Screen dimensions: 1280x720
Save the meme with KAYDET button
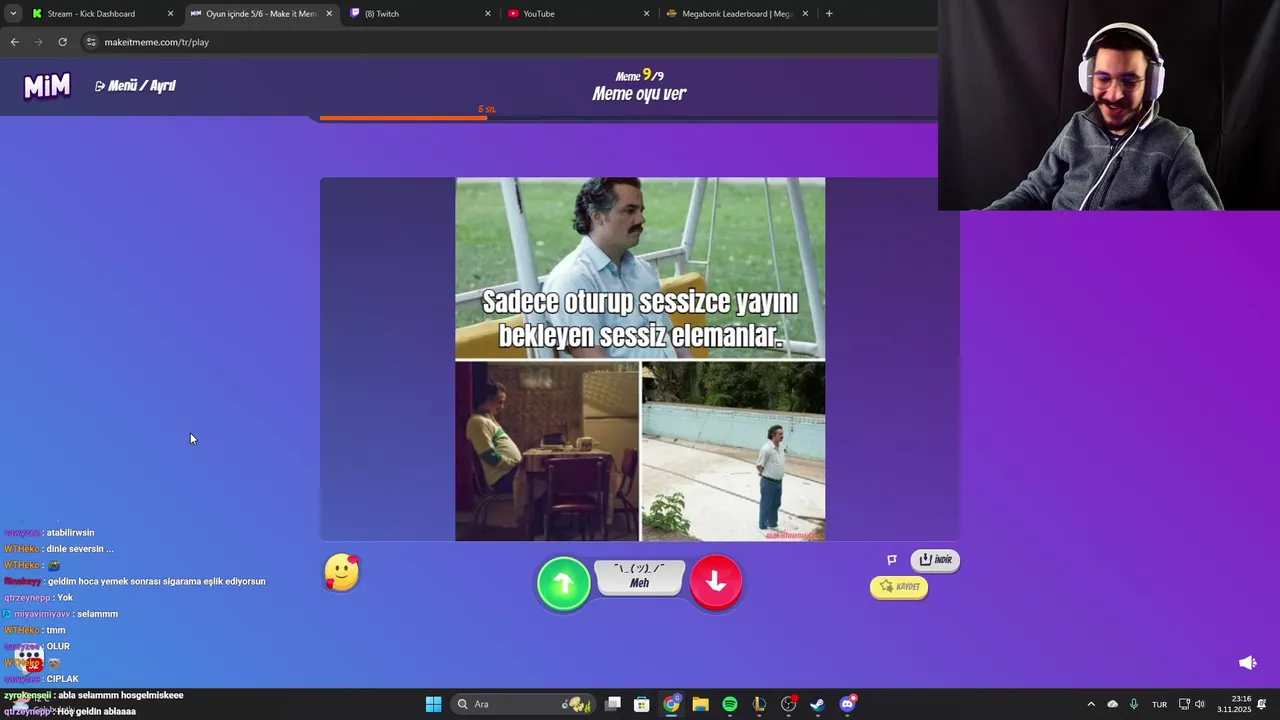coord(899,587)
